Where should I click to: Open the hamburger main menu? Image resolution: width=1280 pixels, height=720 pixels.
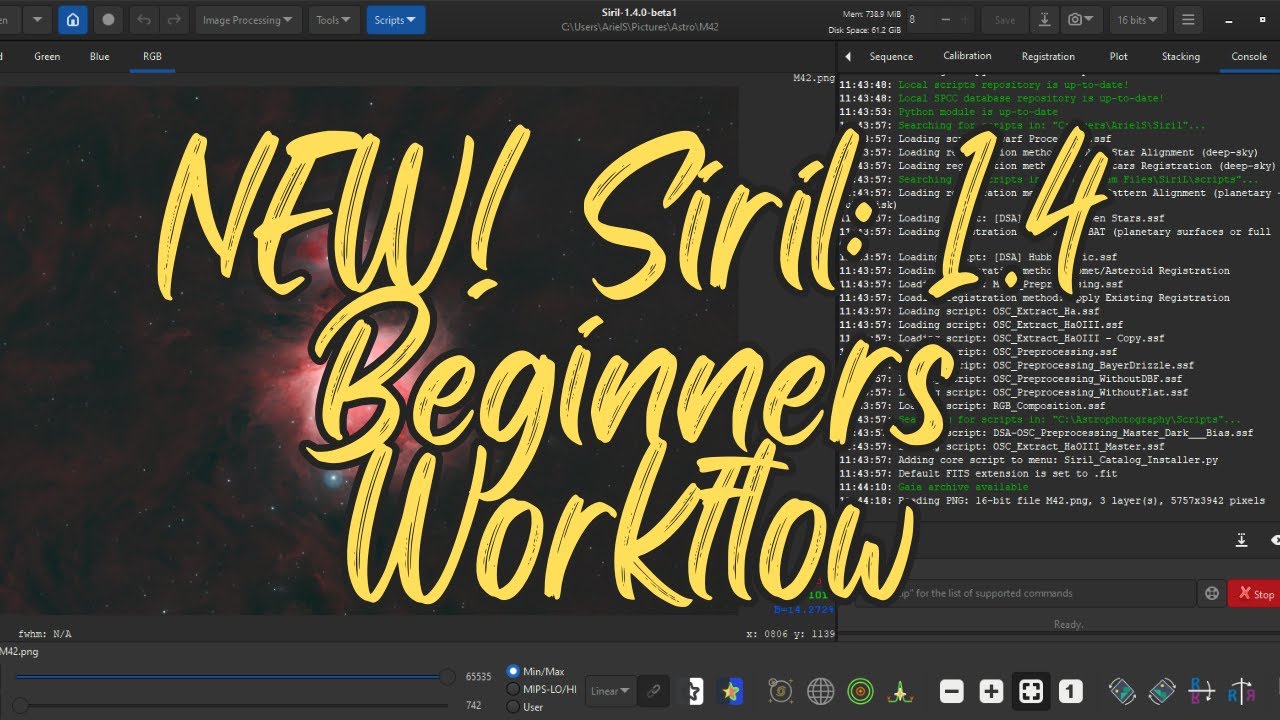click(1188, 19)
